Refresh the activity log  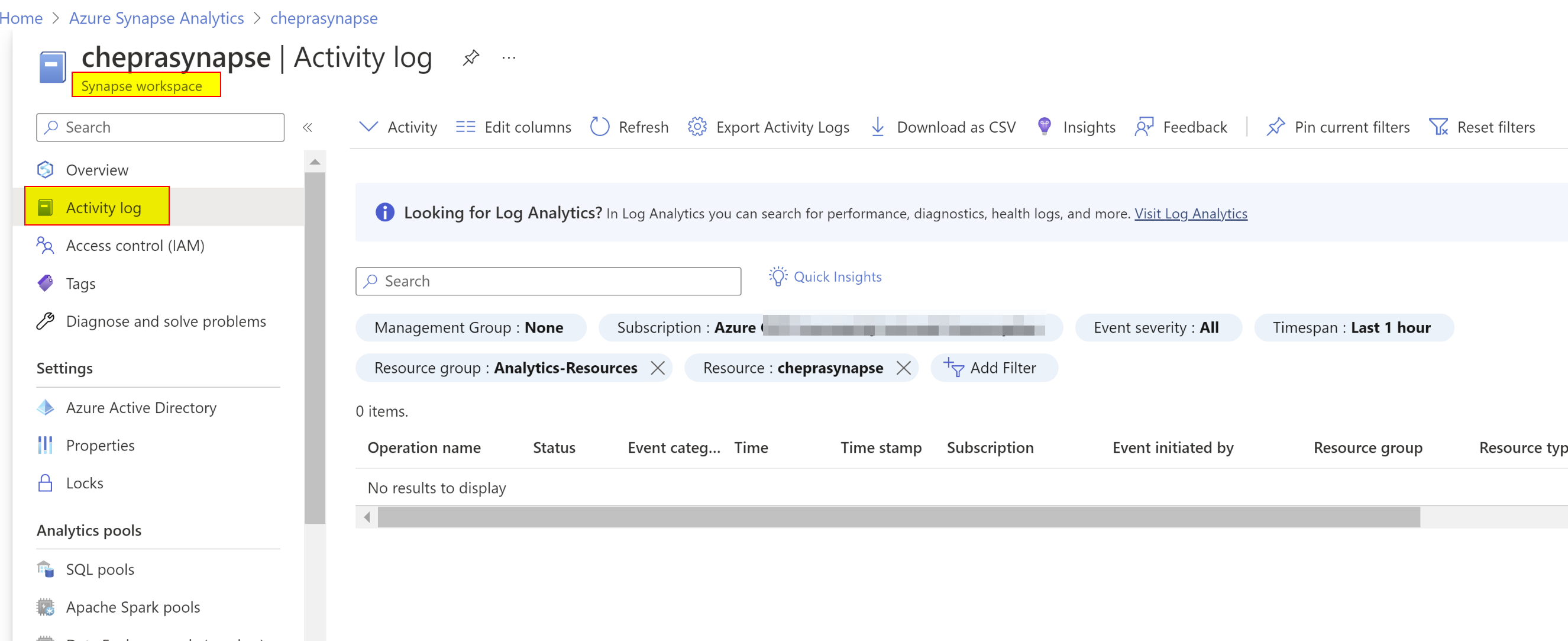coord(629,127)
